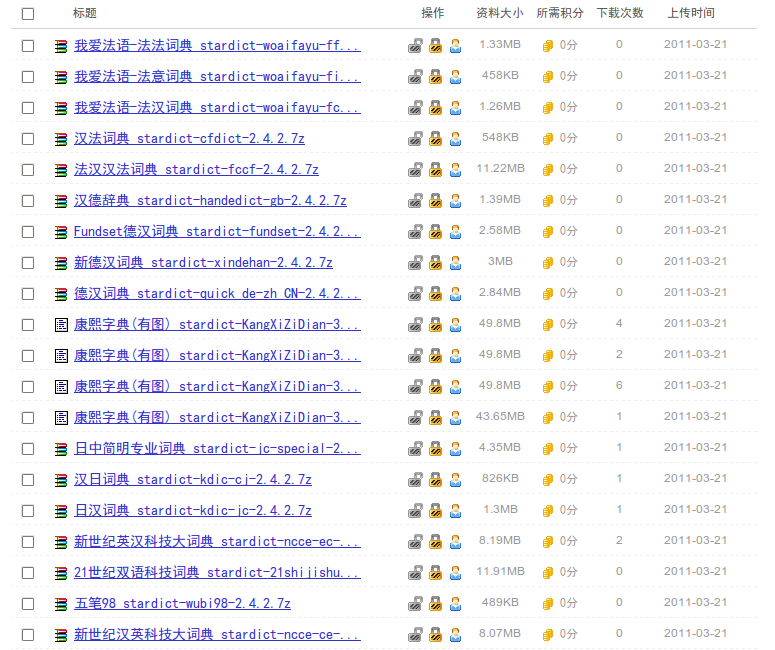Open 汉法词典 stardict-cfdict-2.4.2.7z link

(x=189, y=139)
